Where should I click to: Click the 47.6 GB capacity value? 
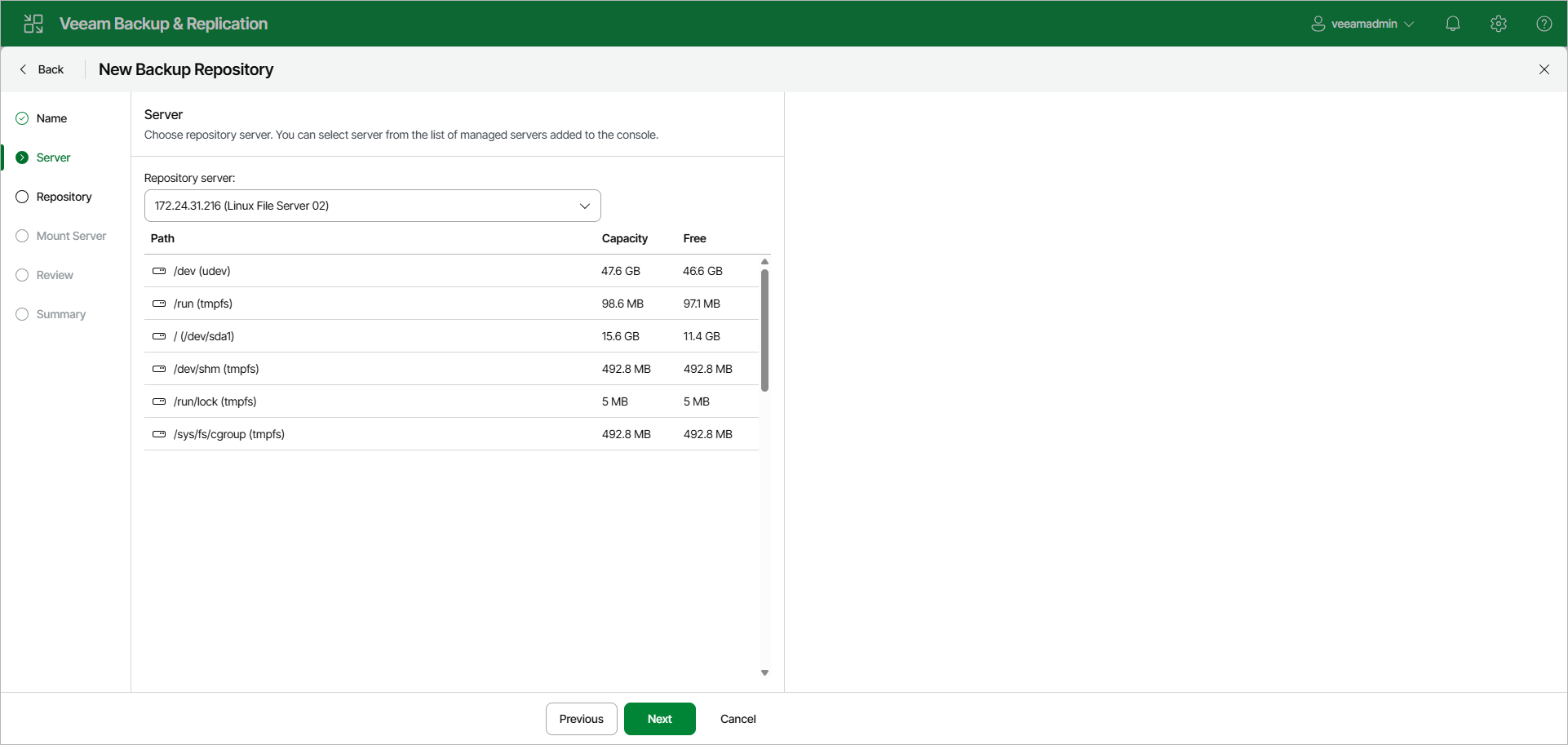(621, 271)
